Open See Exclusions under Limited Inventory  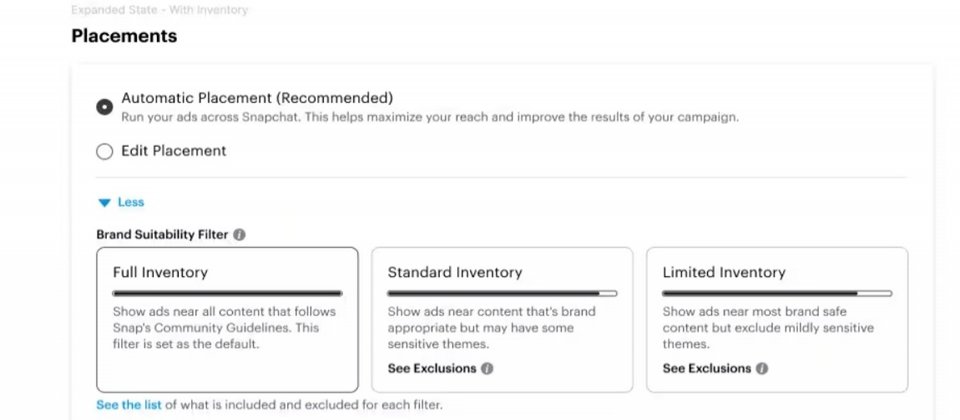[707, 369]
